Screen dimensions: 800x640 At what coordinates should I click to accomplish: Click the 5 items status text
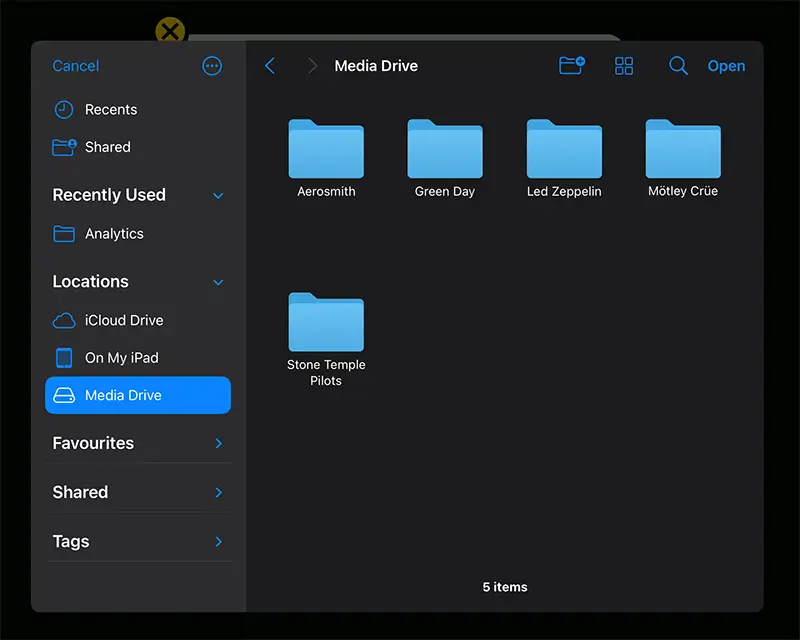coord(505,587)
